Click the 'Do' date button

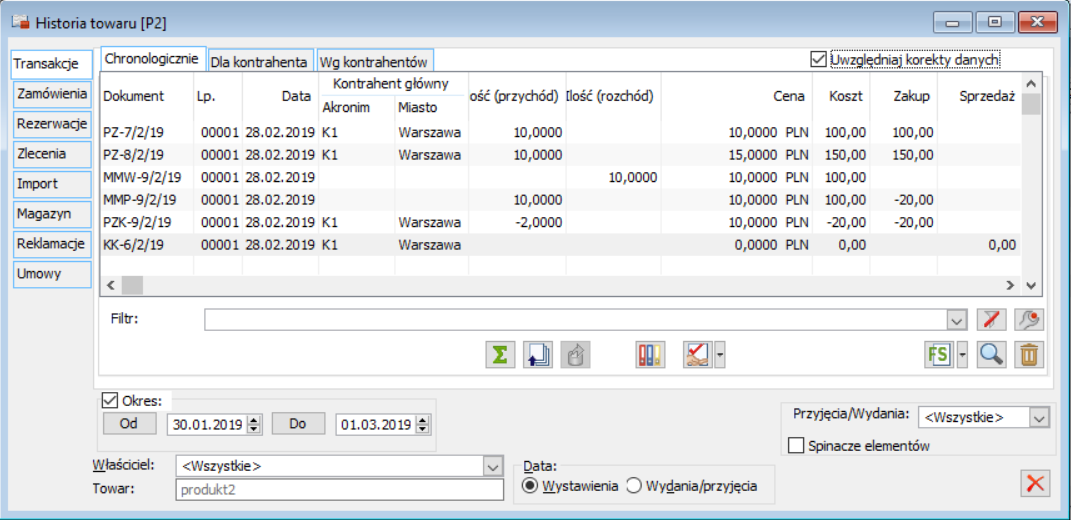point(297,423)
